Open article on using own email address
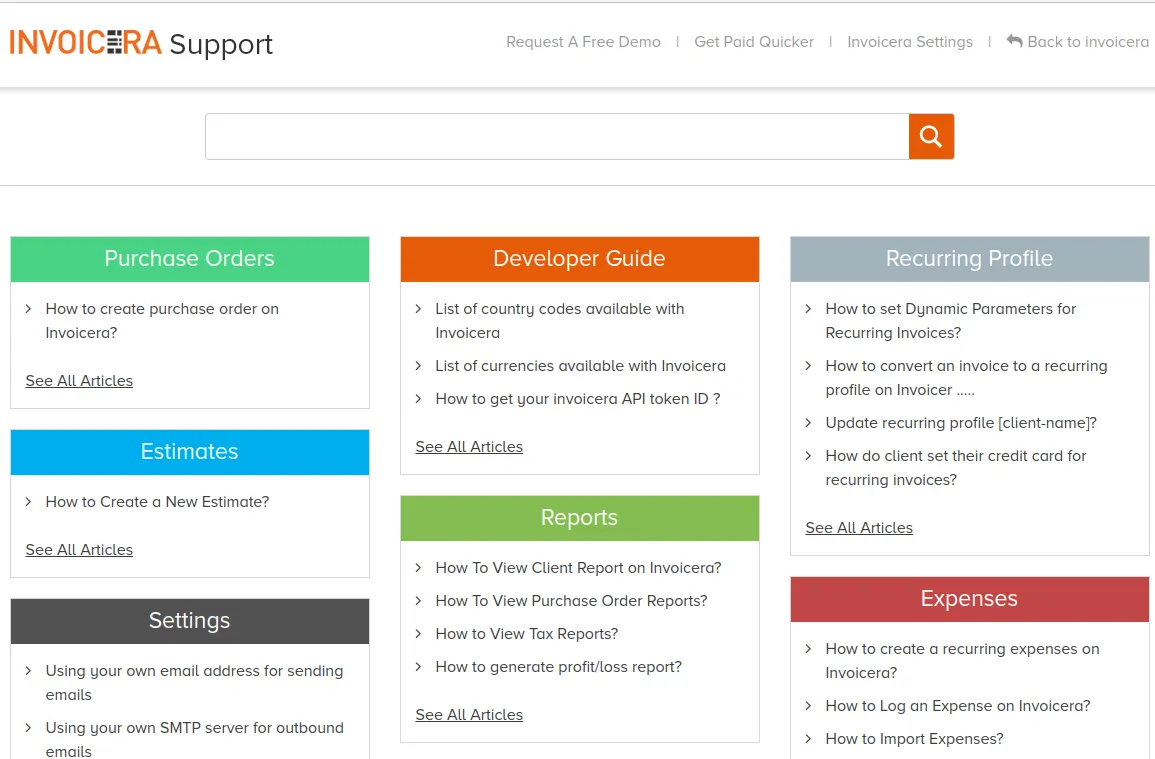1155x759 pixels. (x=194, y=682)
